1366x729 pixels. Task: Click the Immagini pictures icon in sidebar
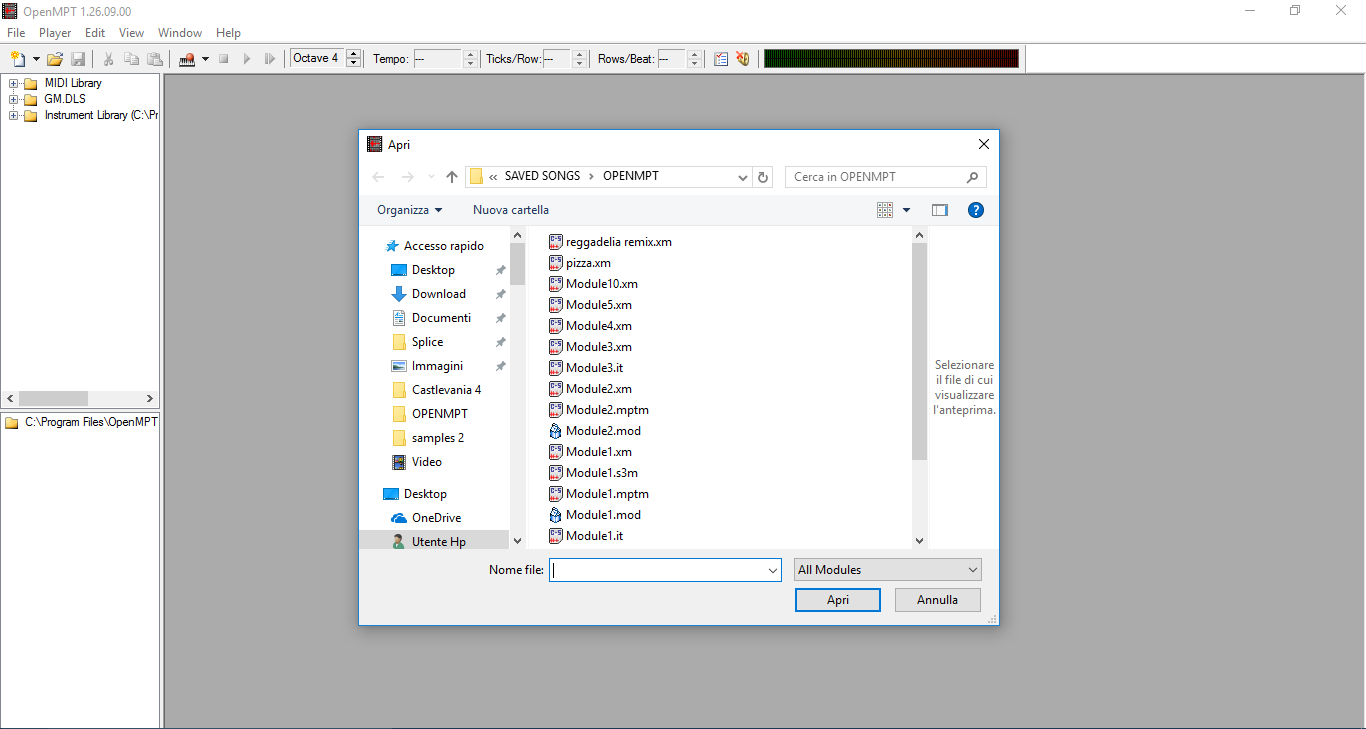(x=399, y=366)
